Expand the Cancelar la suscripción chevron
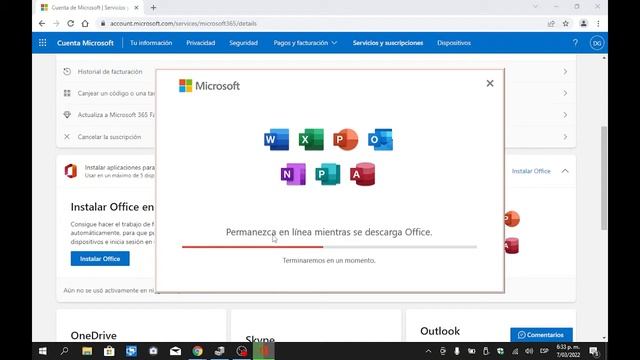 [x=565, y=137]
